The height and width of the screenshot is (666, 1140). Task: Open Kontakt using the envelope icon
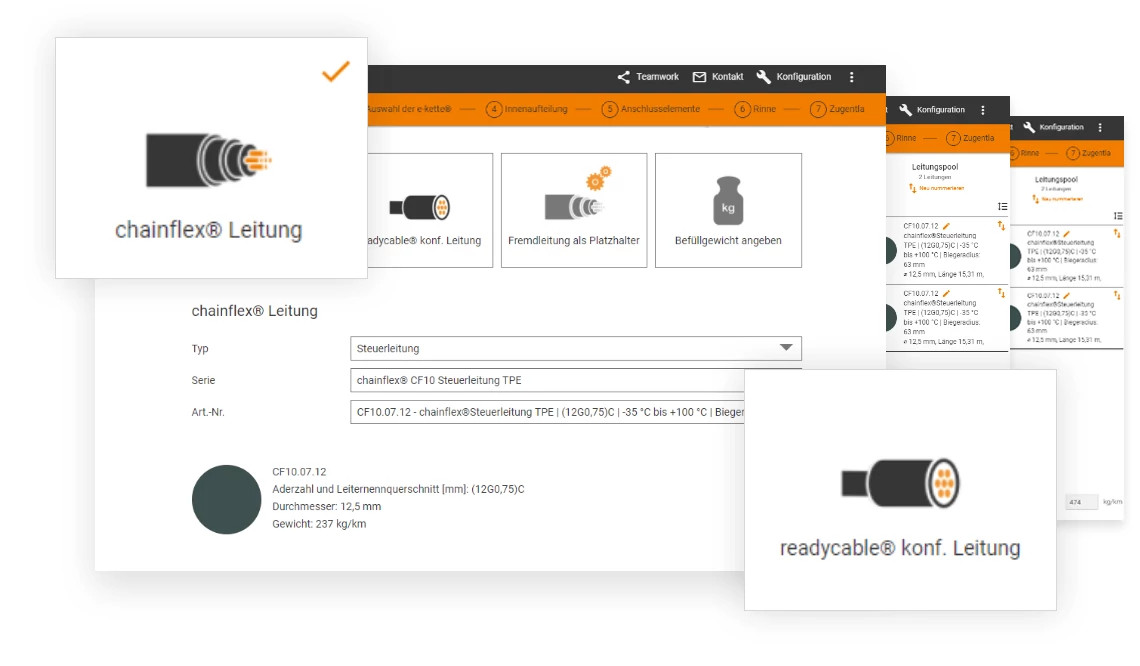point(699,76)
